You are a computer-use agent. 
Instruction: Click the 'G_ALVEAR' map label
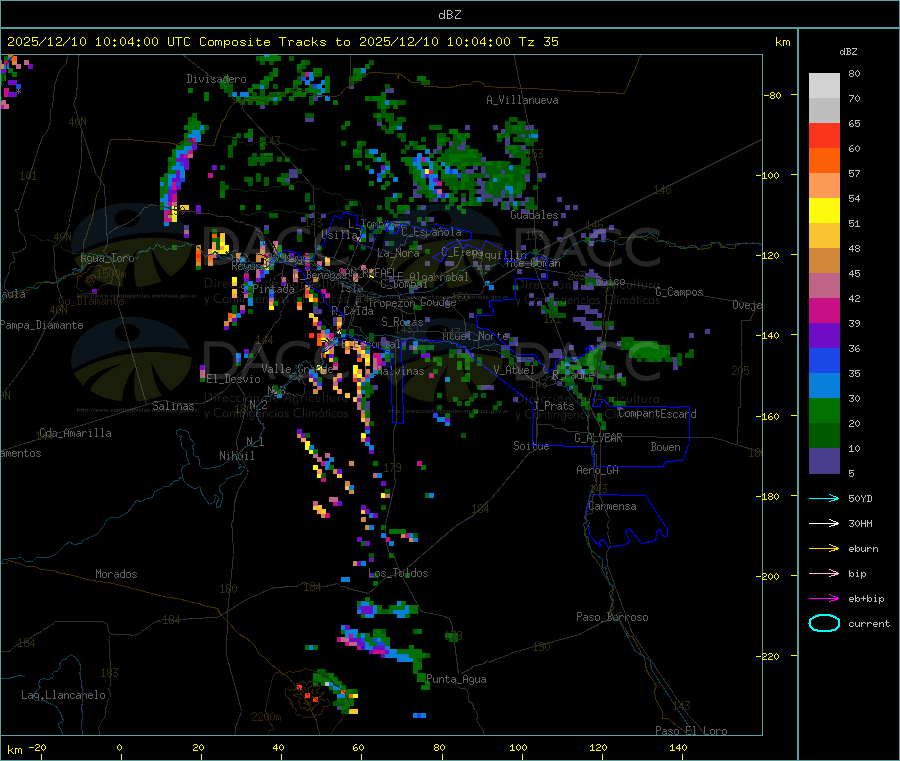[x=598, y=438]
